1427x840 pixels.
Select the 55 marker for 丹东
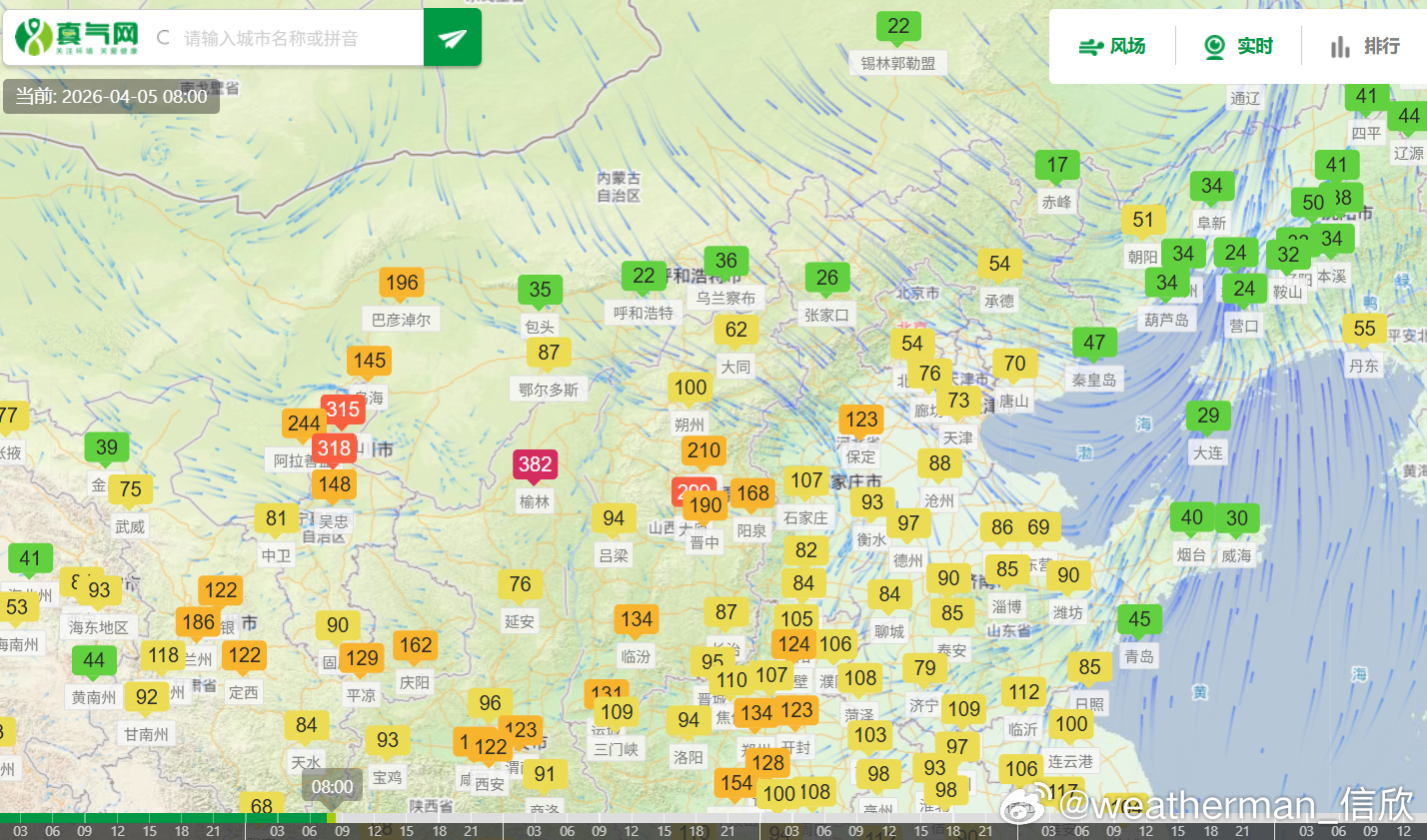click(1364, 330)
